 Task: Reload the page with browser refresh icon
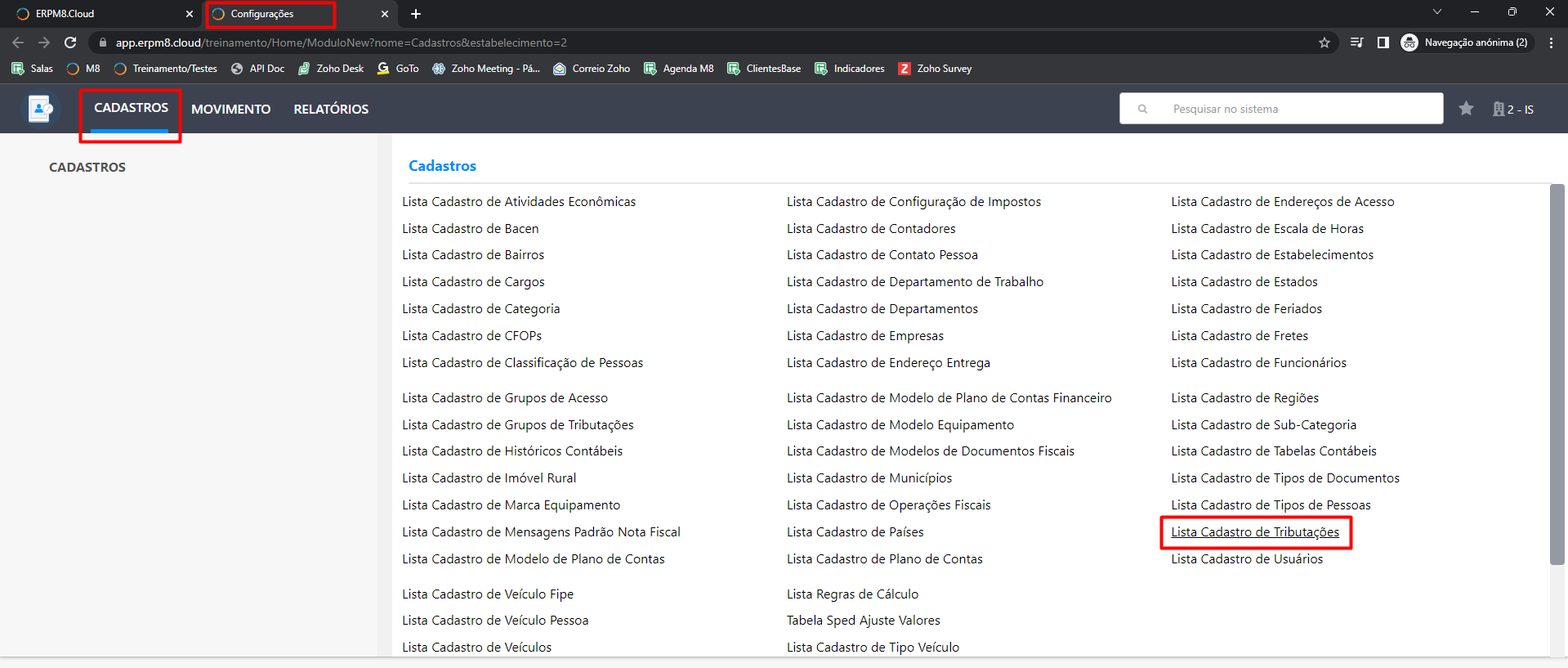(70, 43)
